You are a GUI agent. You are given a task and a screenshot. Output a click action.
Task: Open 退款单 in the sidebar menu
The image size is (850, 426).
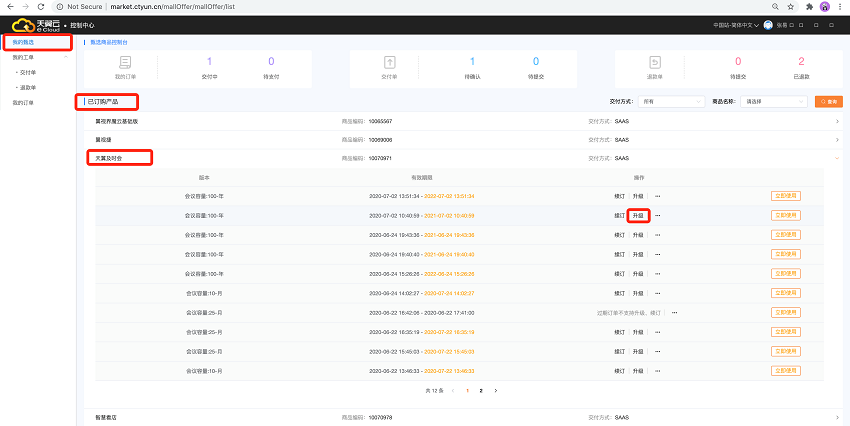tap(27, 87)
